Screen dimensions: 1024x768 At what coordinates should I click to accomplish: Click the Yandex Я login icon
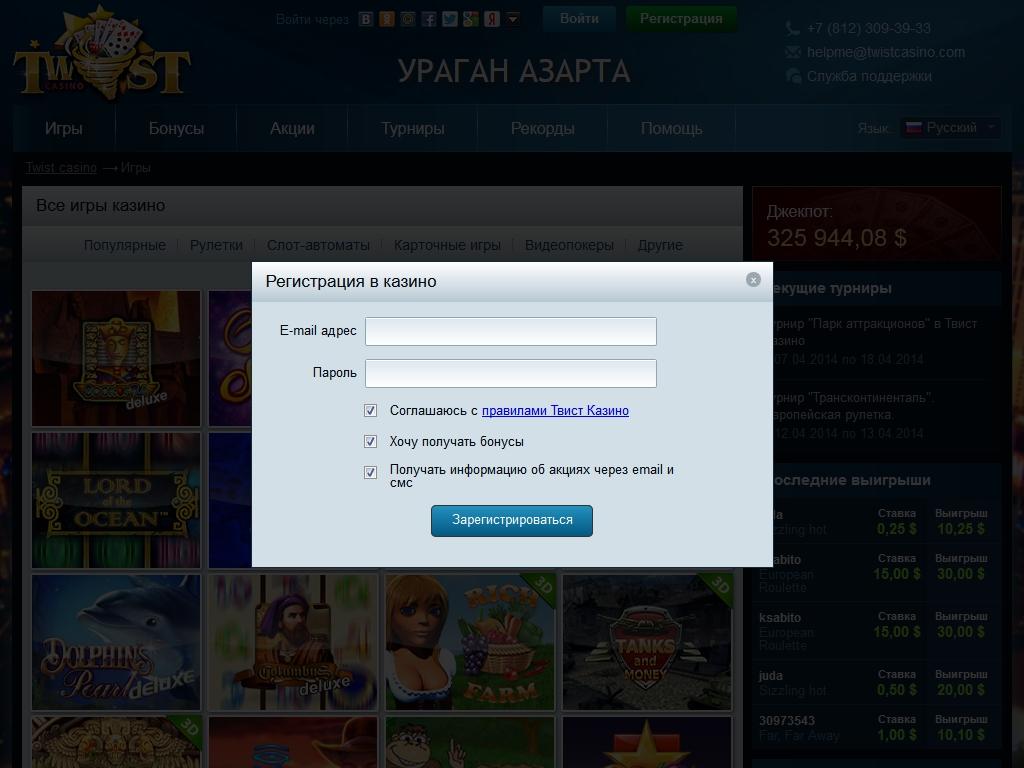492,19
